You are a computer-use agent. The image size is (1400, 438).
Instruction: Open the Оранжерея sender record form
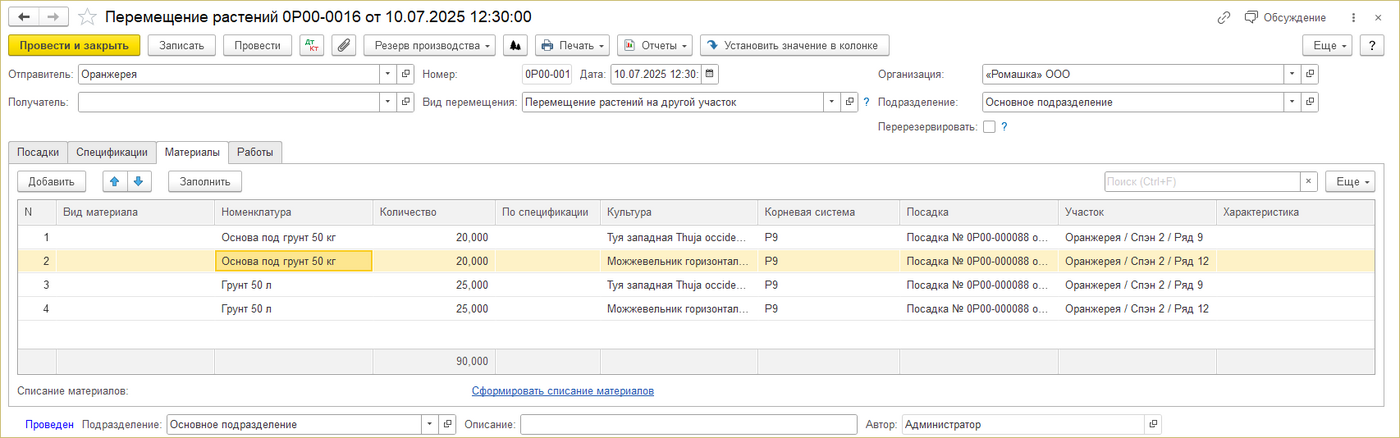(x=405, y=74)
